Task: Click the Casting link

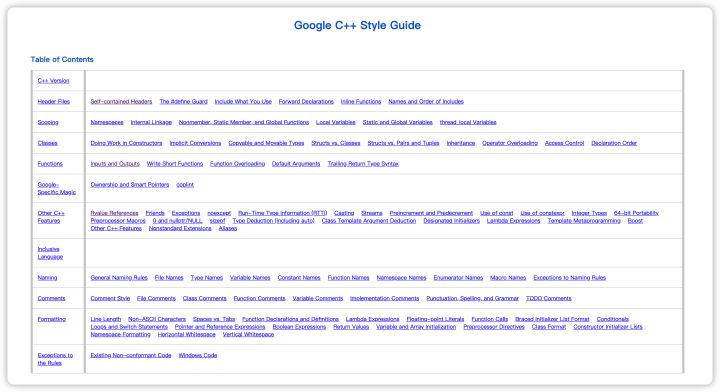Action: [344, 213]
